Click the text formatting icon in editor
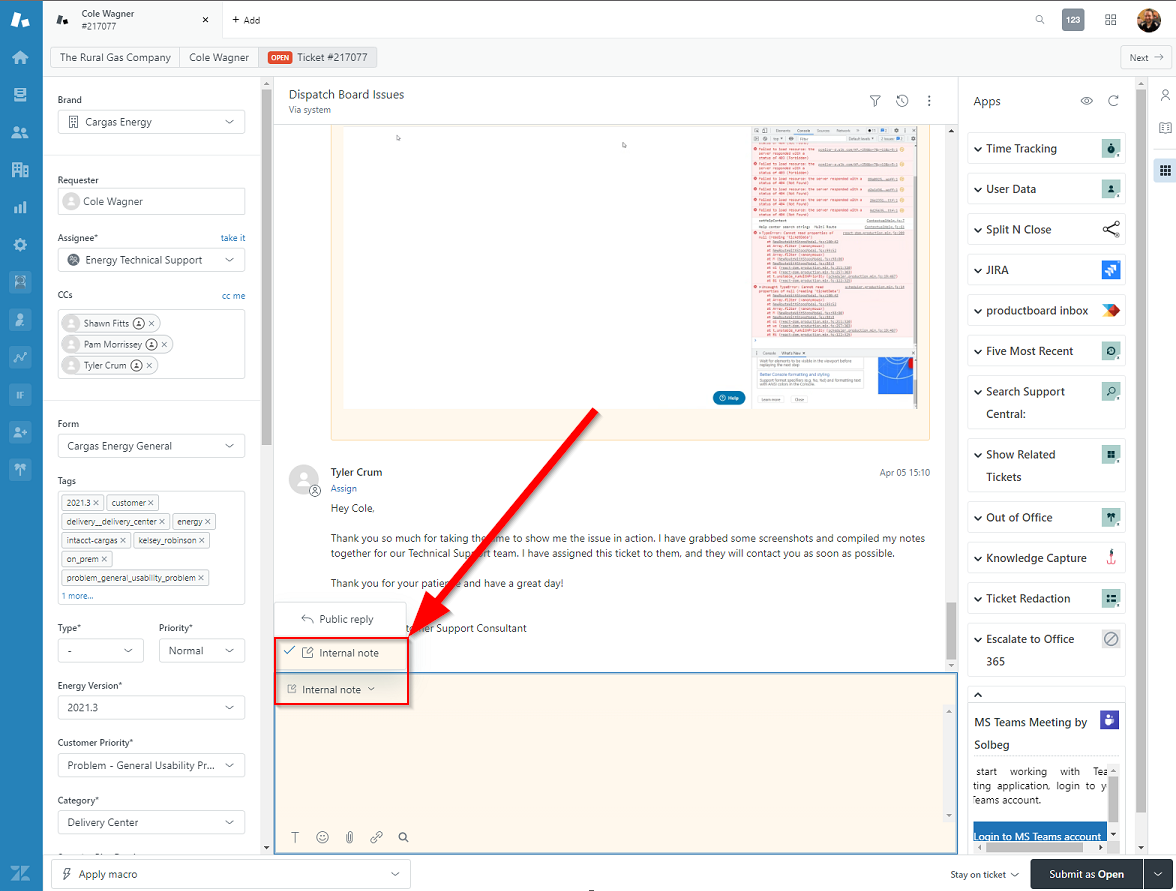The width and height of the screenshot is (1176, 891). [296, 837]
